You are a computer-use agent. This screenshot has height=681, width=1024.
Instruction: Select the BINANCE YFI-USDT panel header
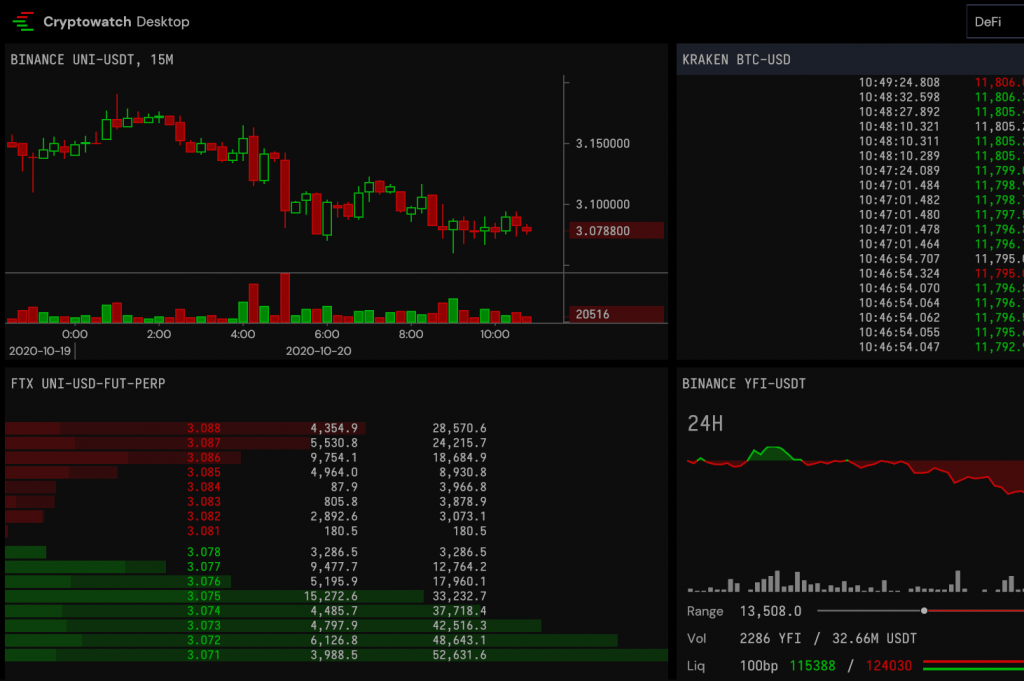[x=744, y=383]
